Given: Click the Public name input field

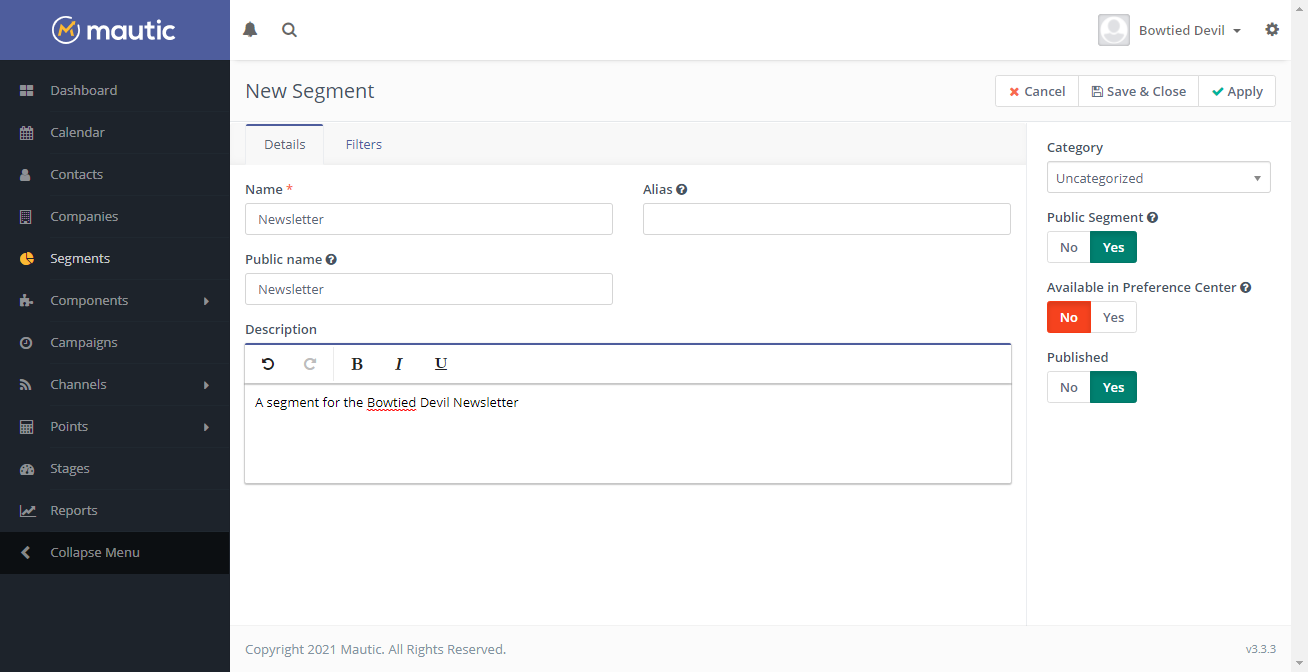Looking at the screenshot, I should pyautogui.click(x=429, y=289).
